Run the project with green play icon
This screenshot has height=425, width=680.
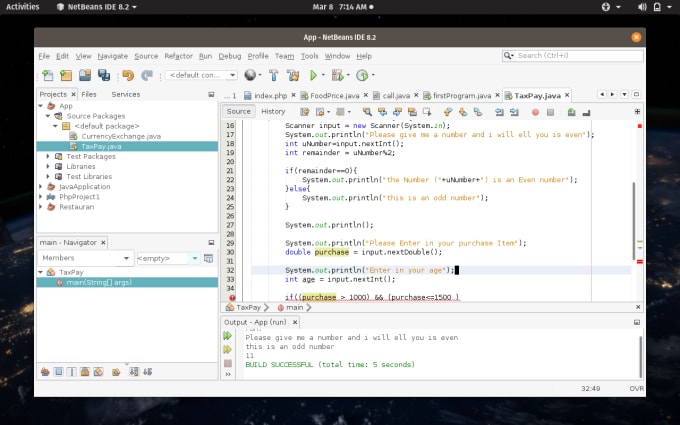coord(313,75)
